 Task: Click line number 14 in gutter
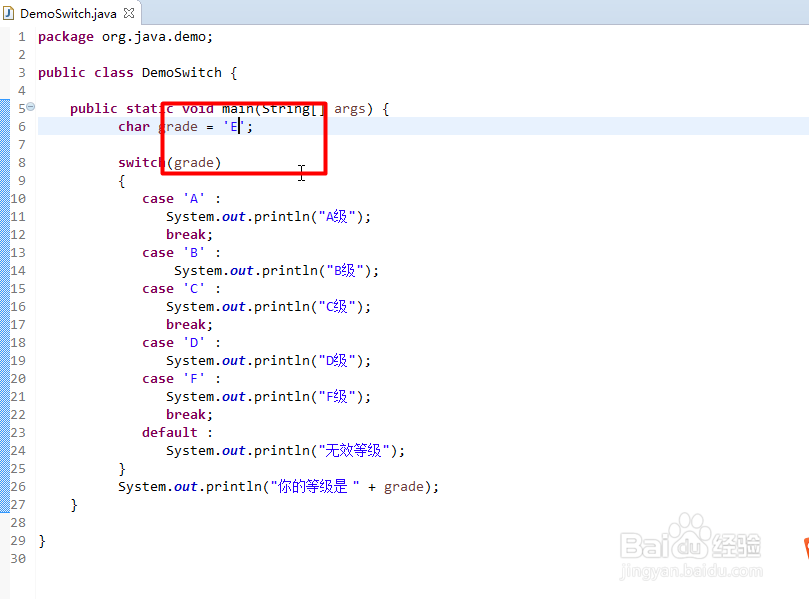tap(18, 271)
